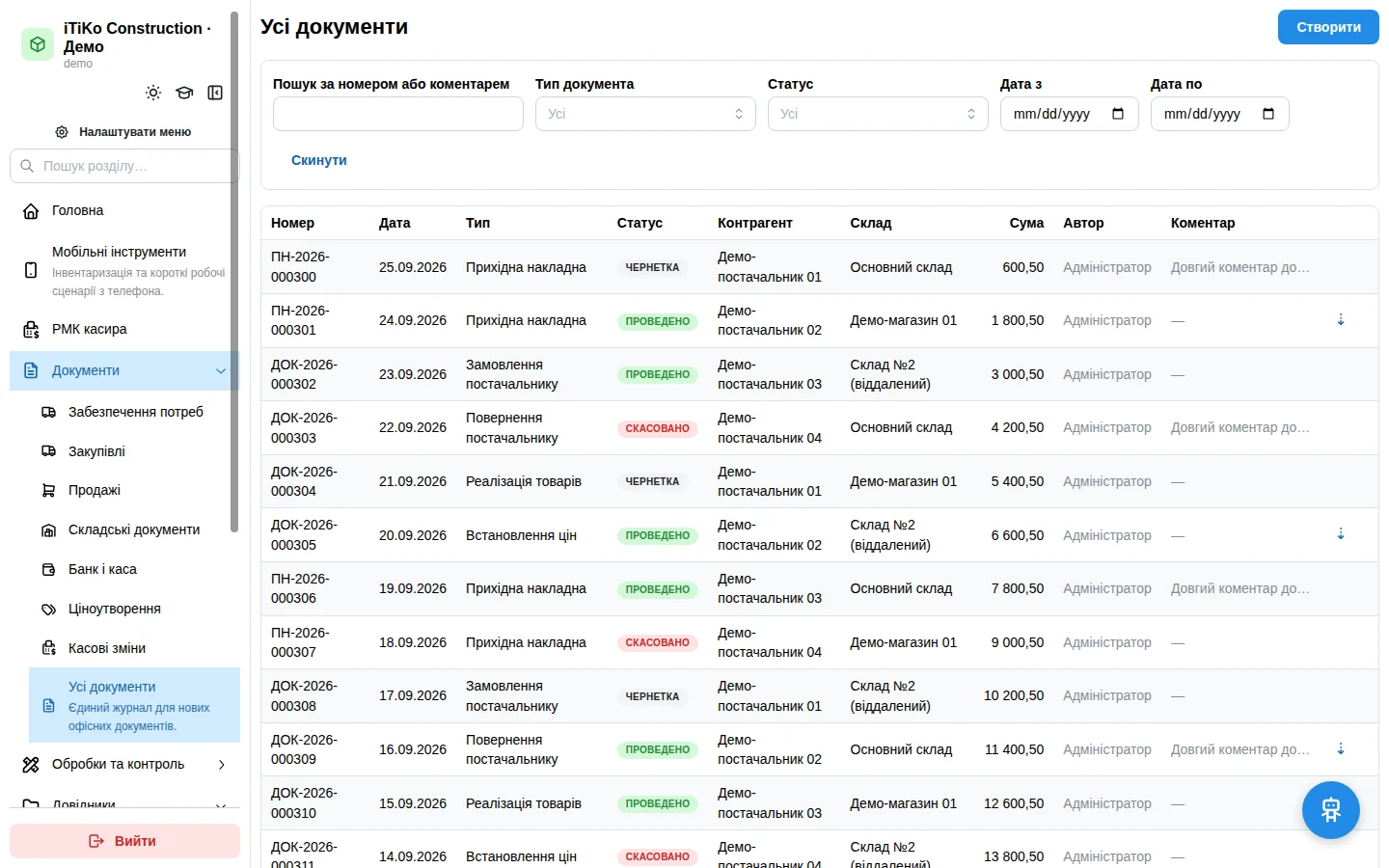The width and height of the screenshot is (1389, 868).
Task: Click the Продажі cart icon
Action: (x=49, y=491)
